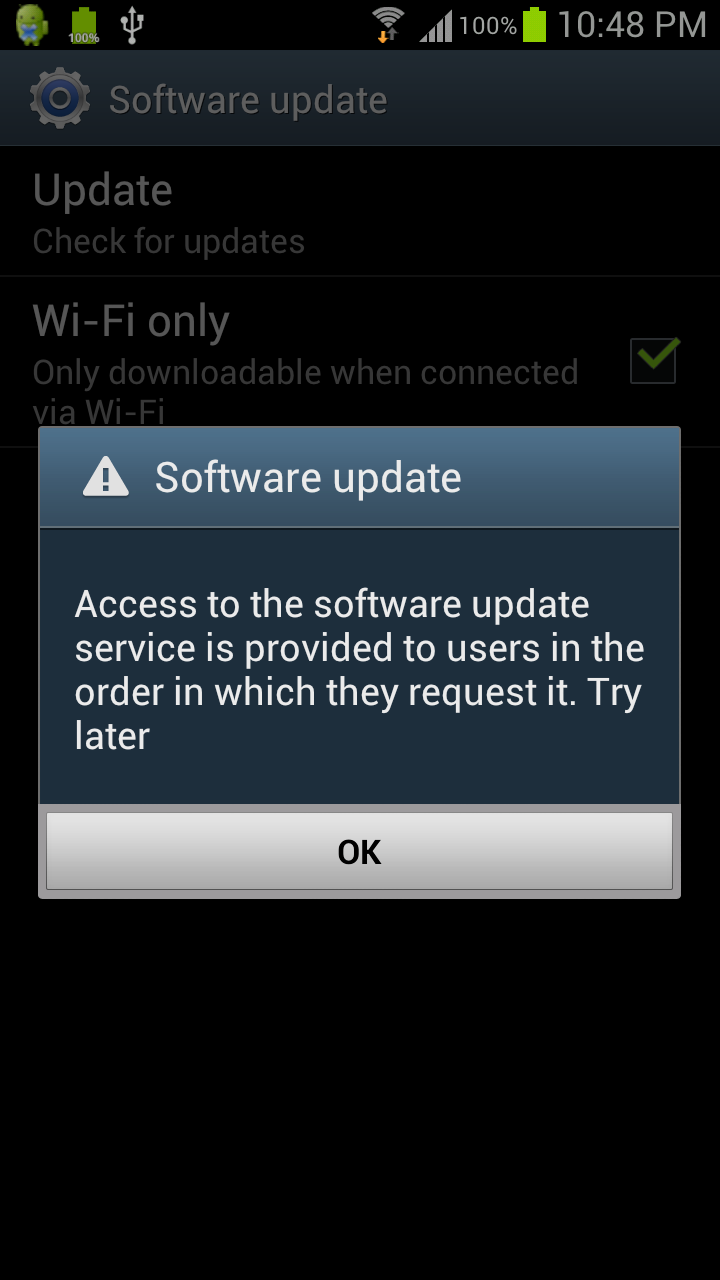Screen dimensions: 720x1280
Task: Tap the Check for updates subtitle text
Action: pos(168,241)
